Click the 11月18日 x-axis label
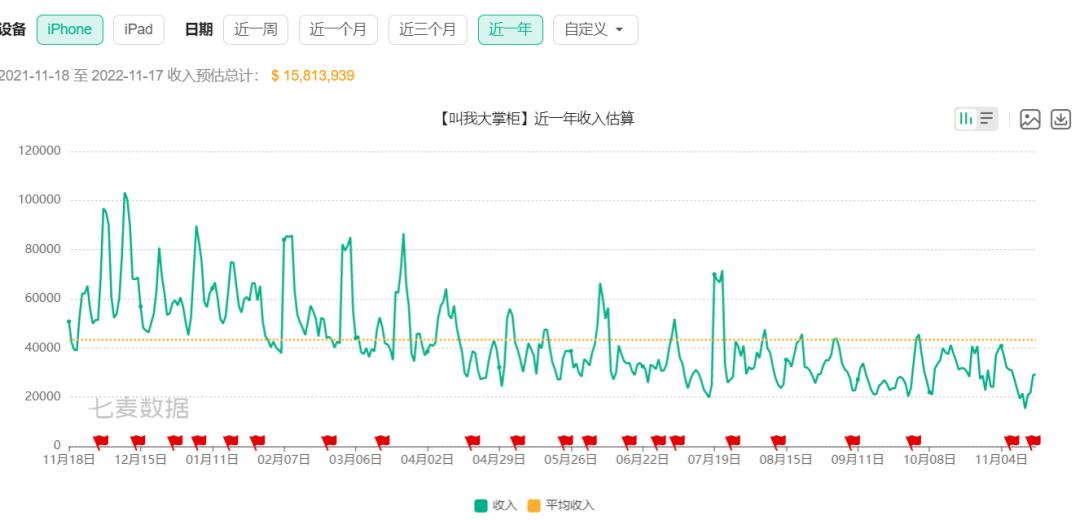Screen dimensions: 1080x520 (69, 459)
